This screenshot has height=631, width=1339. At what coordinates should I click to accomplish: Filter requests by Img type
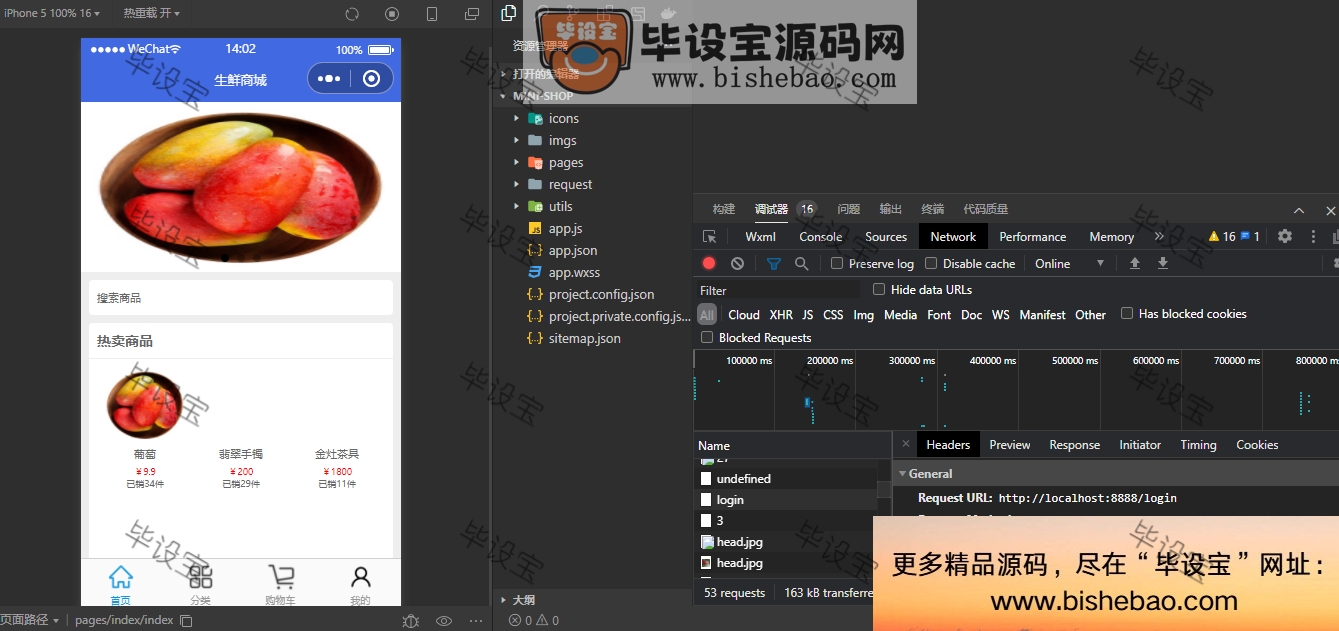click(863, 314)
